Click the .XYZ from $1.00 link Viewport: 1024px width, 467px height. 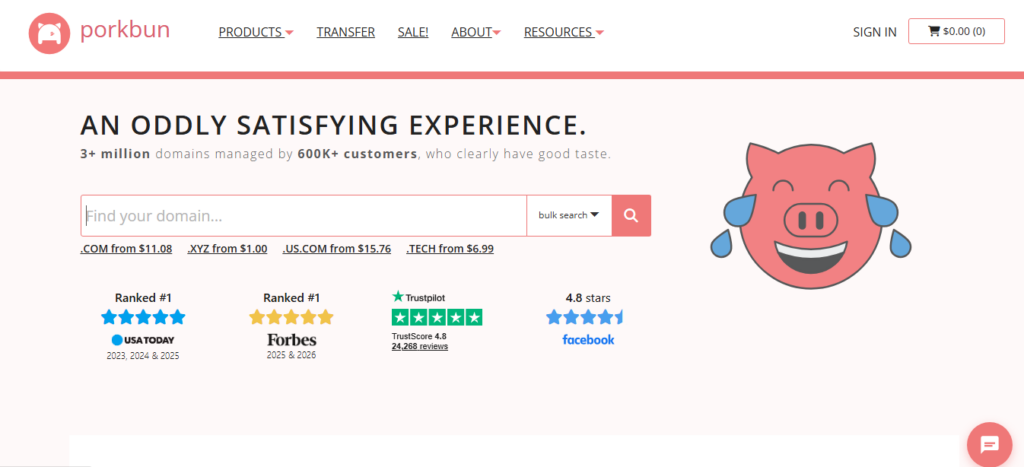[227, 249]
